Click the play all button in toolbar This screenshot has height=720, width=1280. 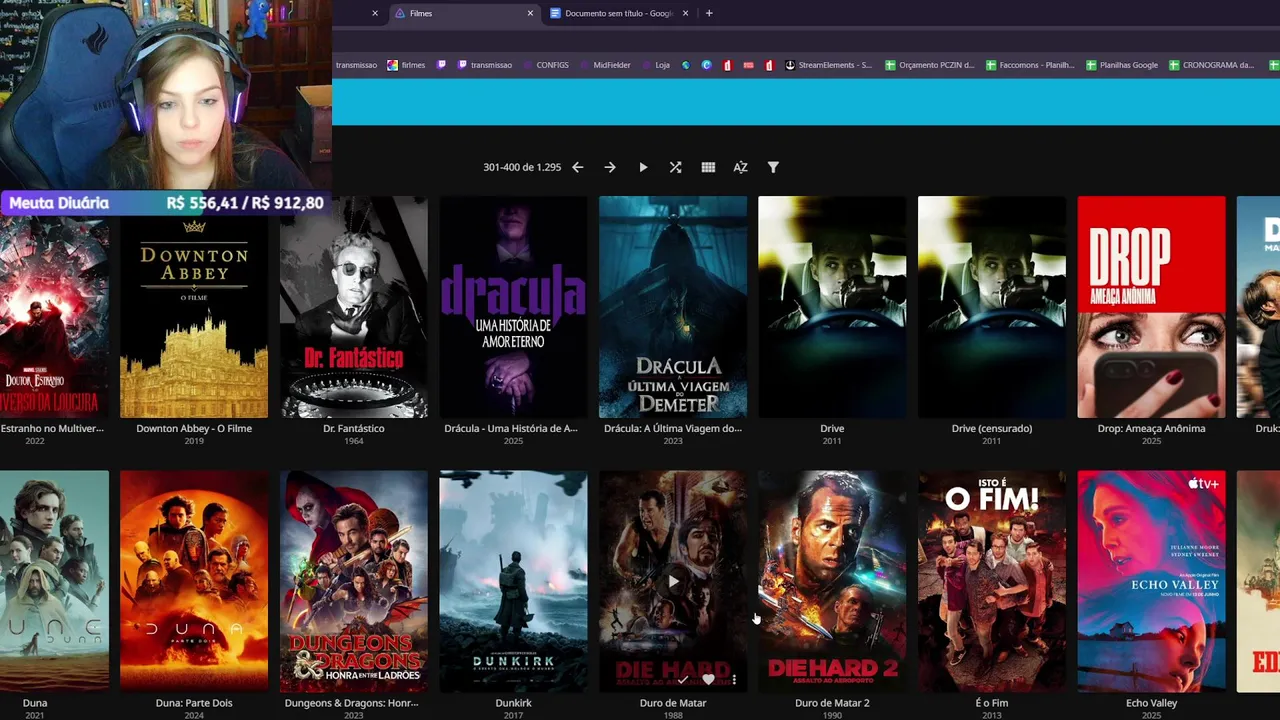pyautogui.click(x=643, y=167)
